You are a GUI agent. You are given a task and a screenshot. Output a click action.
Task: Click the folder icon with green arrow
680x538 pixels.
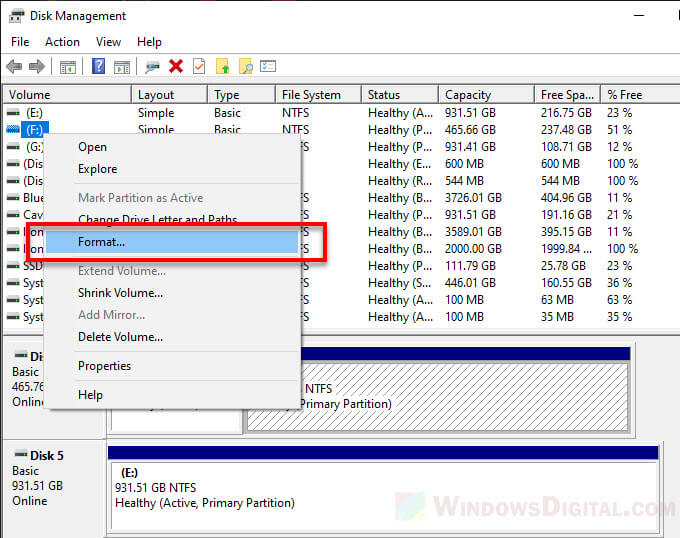point(222,66)
